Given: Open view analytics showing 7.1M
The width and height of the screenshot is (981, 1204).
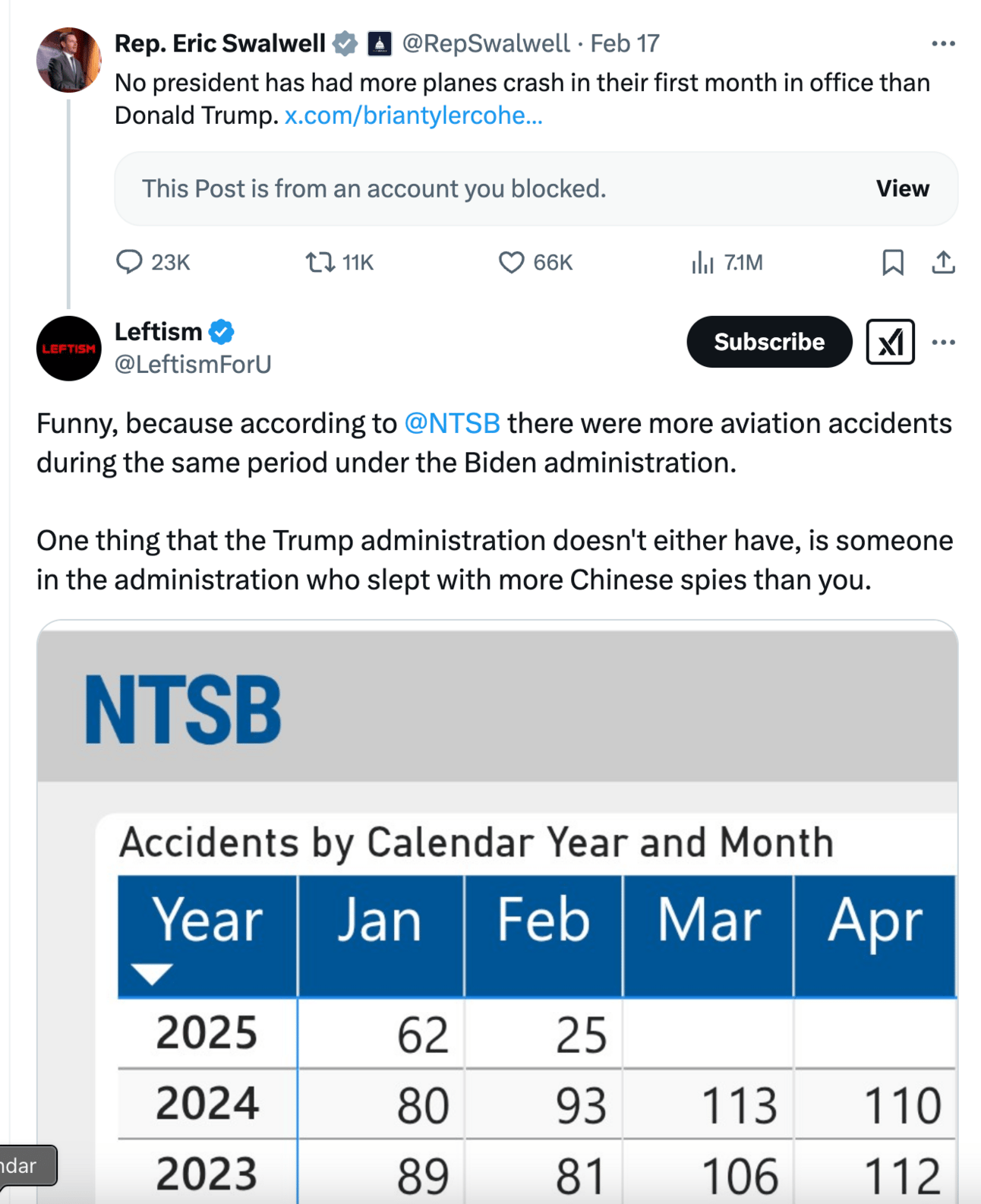Looking at the screenshot, I should [x=702, y=263].
